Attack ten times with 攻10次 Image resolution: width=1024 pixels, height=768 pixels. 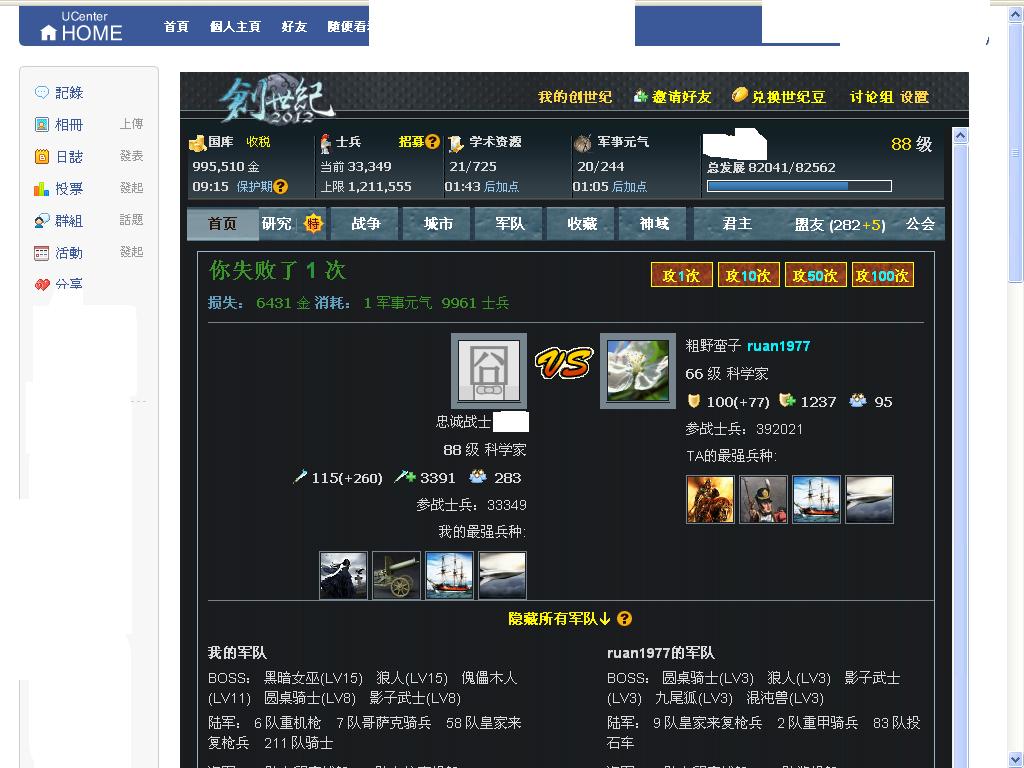pyautogui.click(x=748, y=276)
